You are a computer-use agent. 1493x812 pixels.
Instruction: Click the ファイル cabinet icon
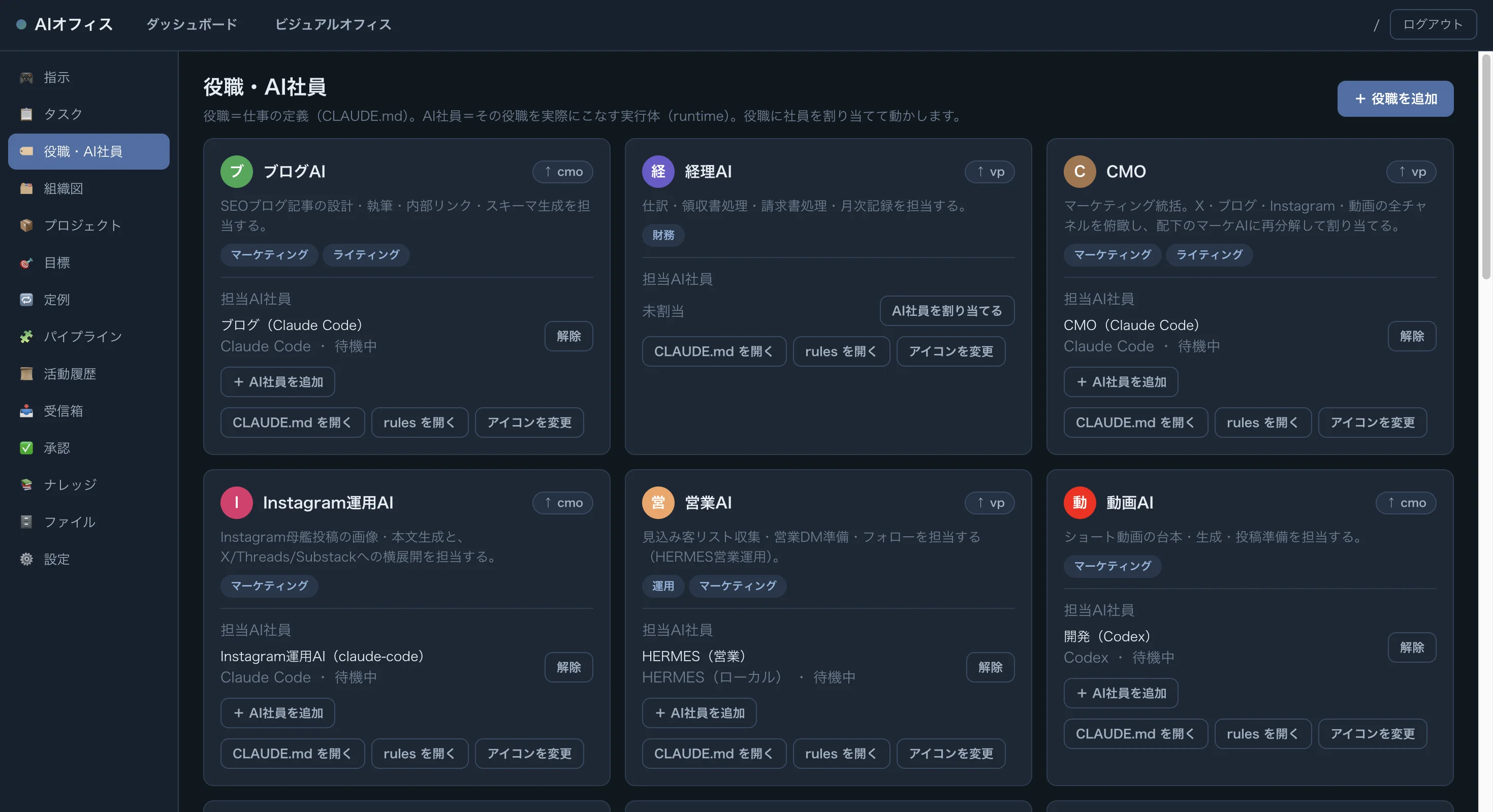[x=26, y=523]
